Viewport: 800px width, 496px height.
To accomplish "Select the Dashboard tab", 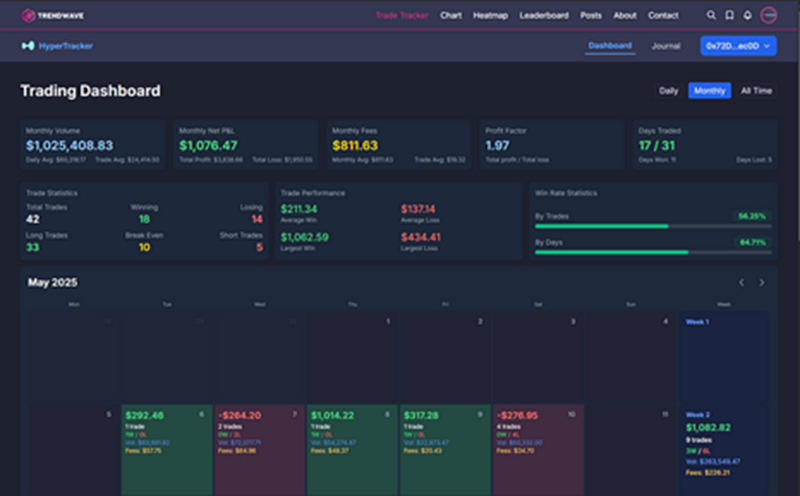I will (610, 46).
